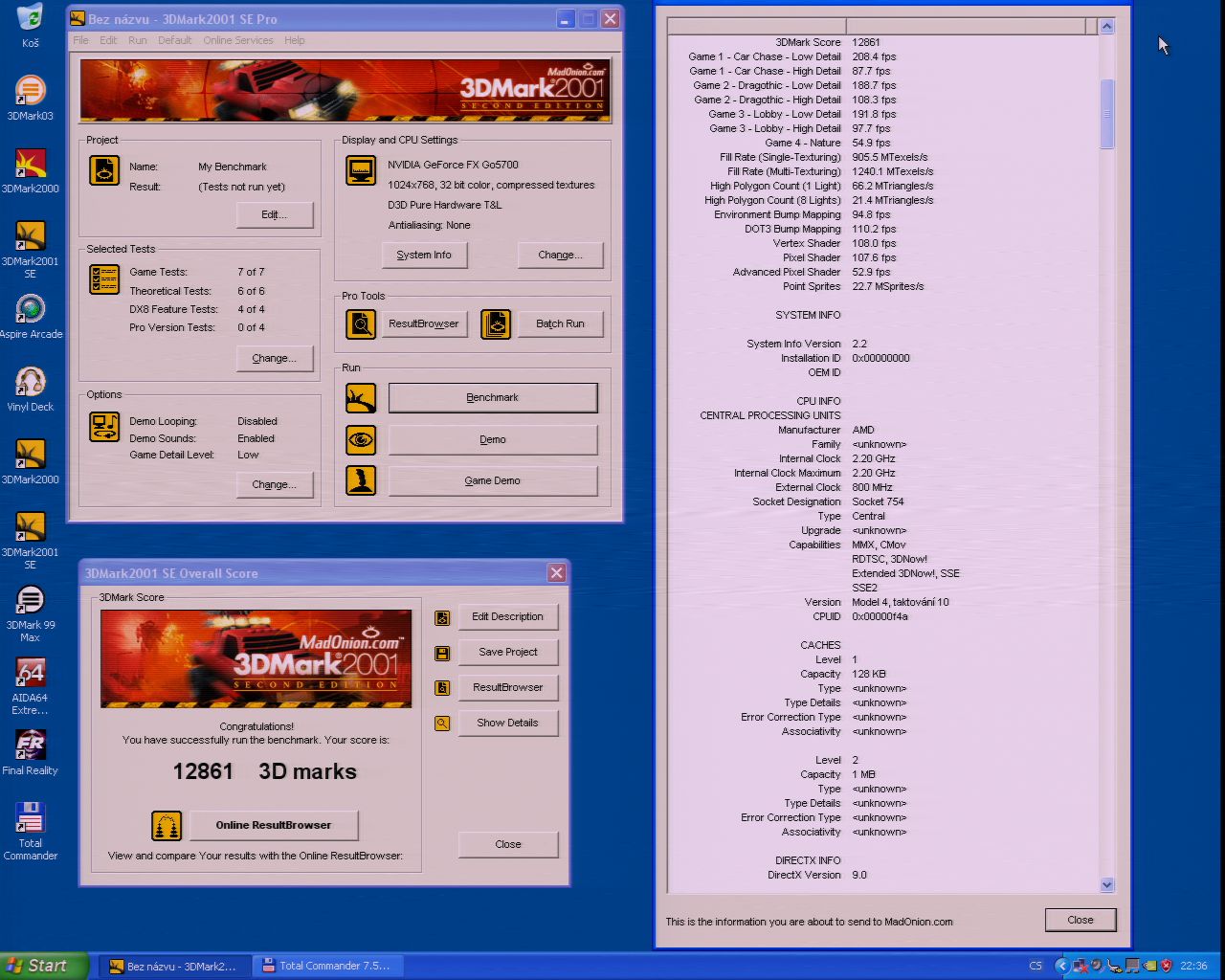Click the ResultBrowser button in score dialog
The height and width of the screenshot is (980, 1225).
tap(508, 687)
